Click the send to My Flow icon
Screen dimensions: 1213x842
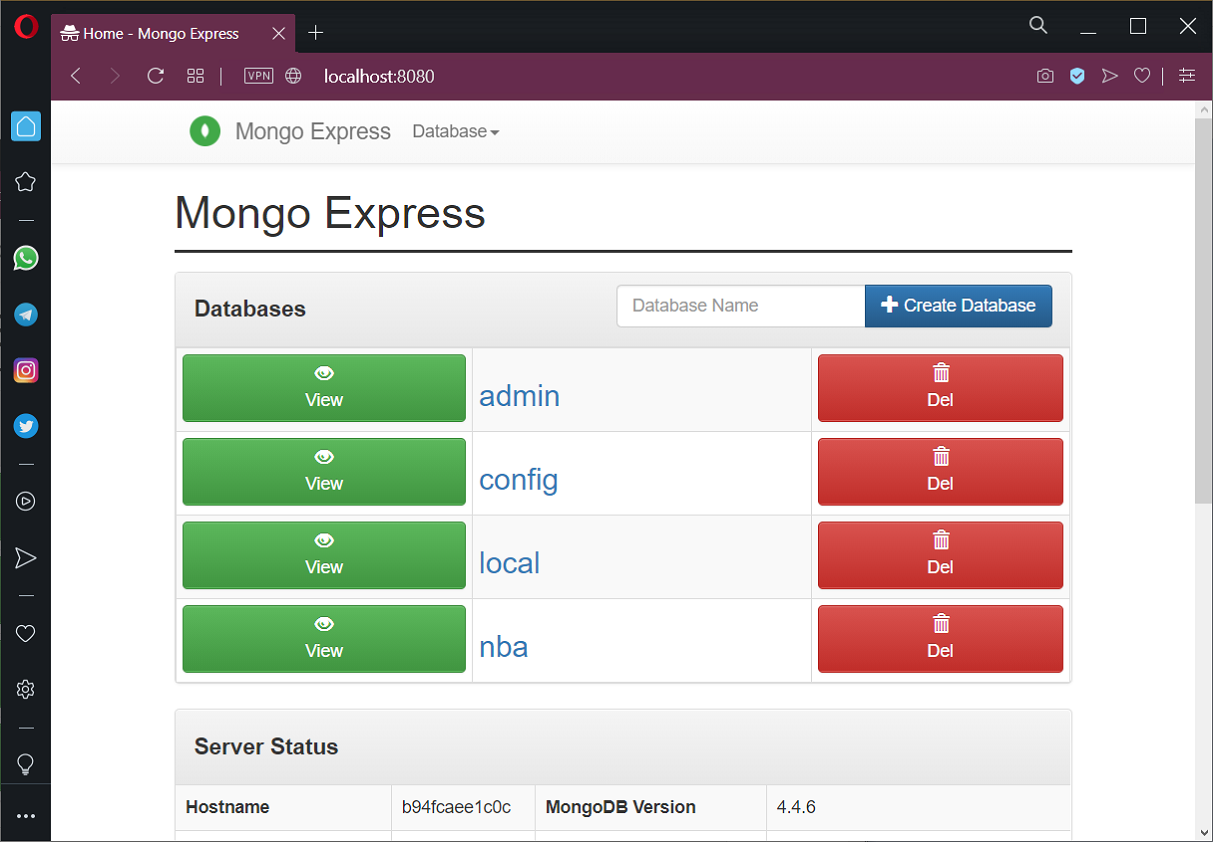1109,76
